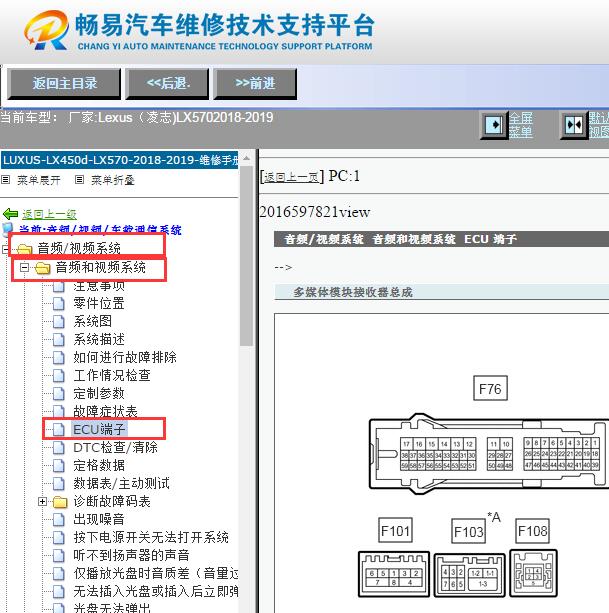Open the 系统图 page

click(93, 321)
